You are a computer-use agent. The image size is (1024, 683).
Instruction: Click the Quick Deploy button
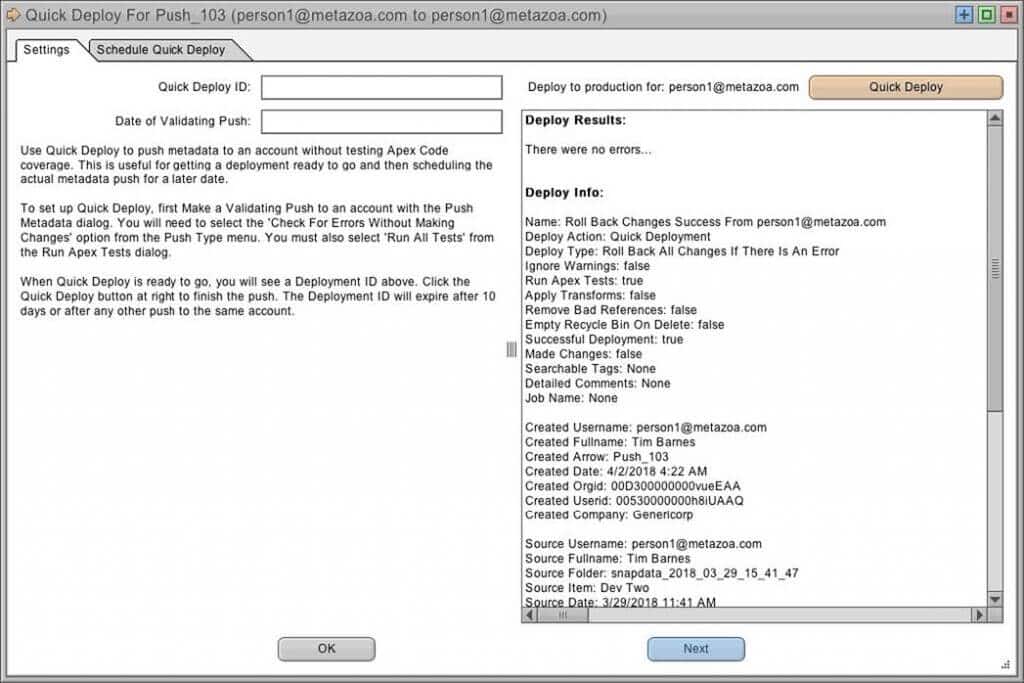point(905,87)
